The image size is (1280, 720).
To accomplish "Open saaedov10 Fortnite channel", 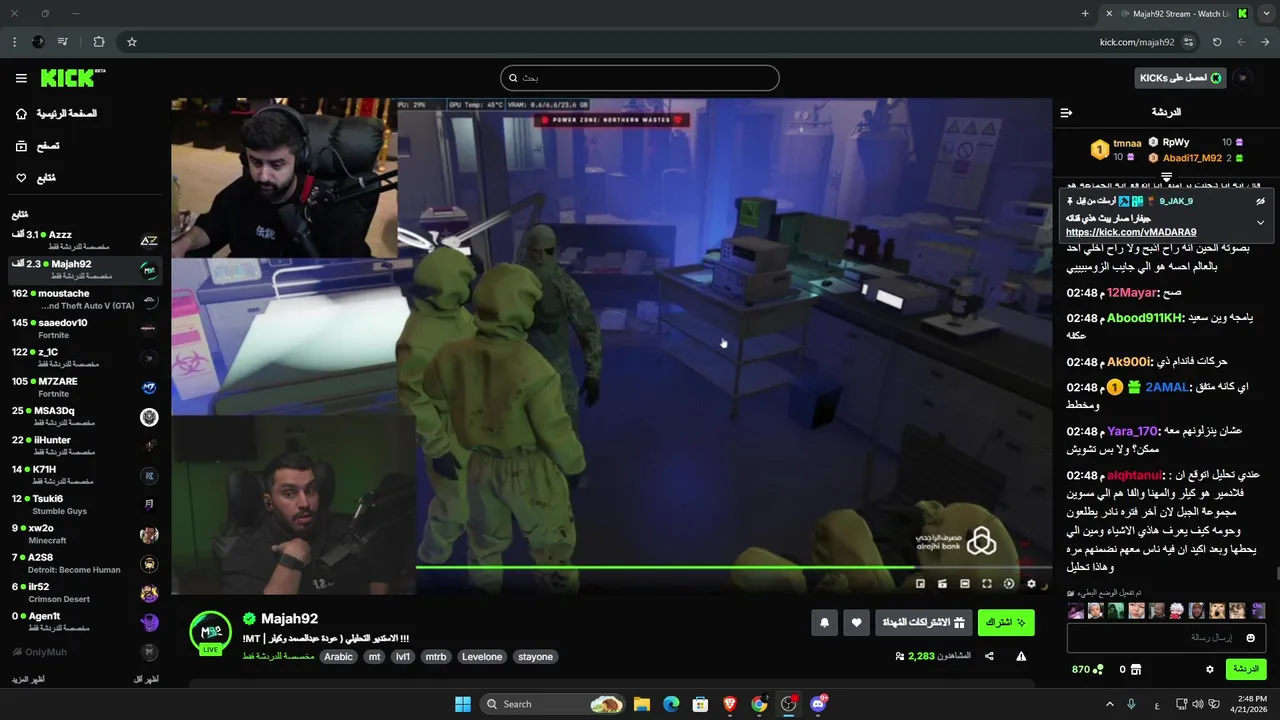I will [x=85, y=328].
